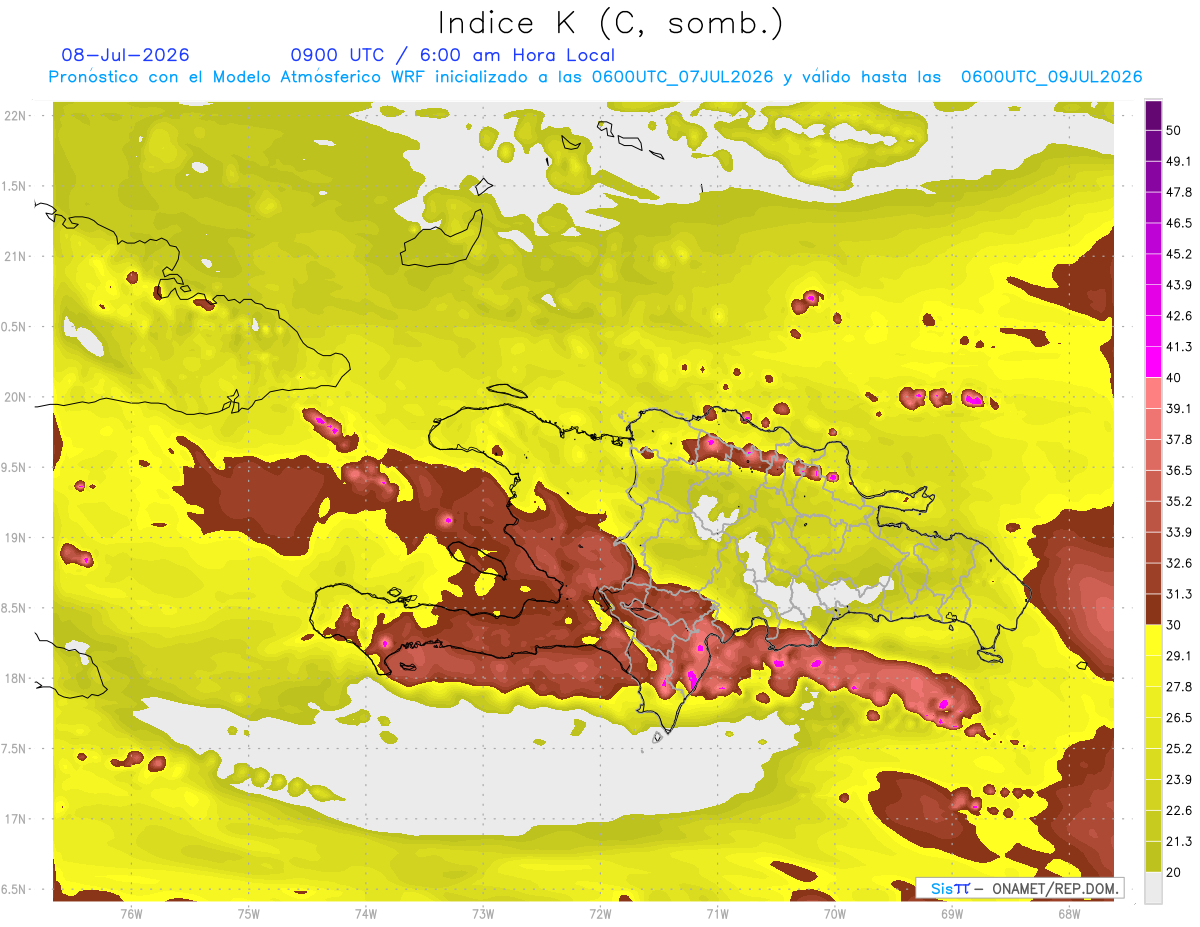The height and width of the screenshot is (927, 1200).
Task: Click the longitude axis label '76W'
Action: (131, 913)
